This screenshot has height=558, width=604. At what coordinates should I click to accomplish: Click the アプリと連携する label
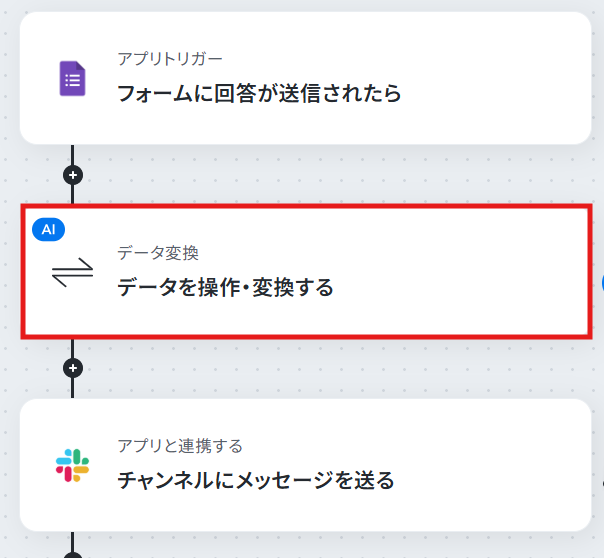tap(180, 446)
